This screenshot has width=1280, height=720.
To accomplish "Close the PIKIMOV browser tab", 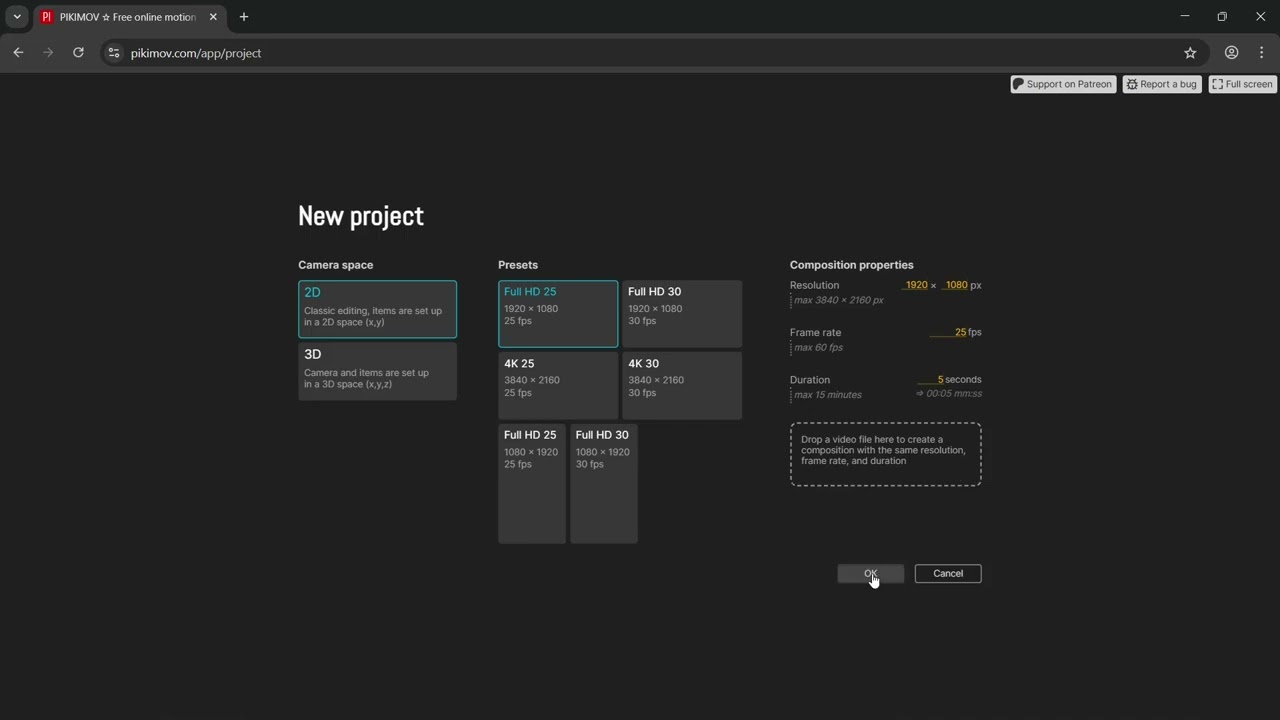I will pos(213,17).
